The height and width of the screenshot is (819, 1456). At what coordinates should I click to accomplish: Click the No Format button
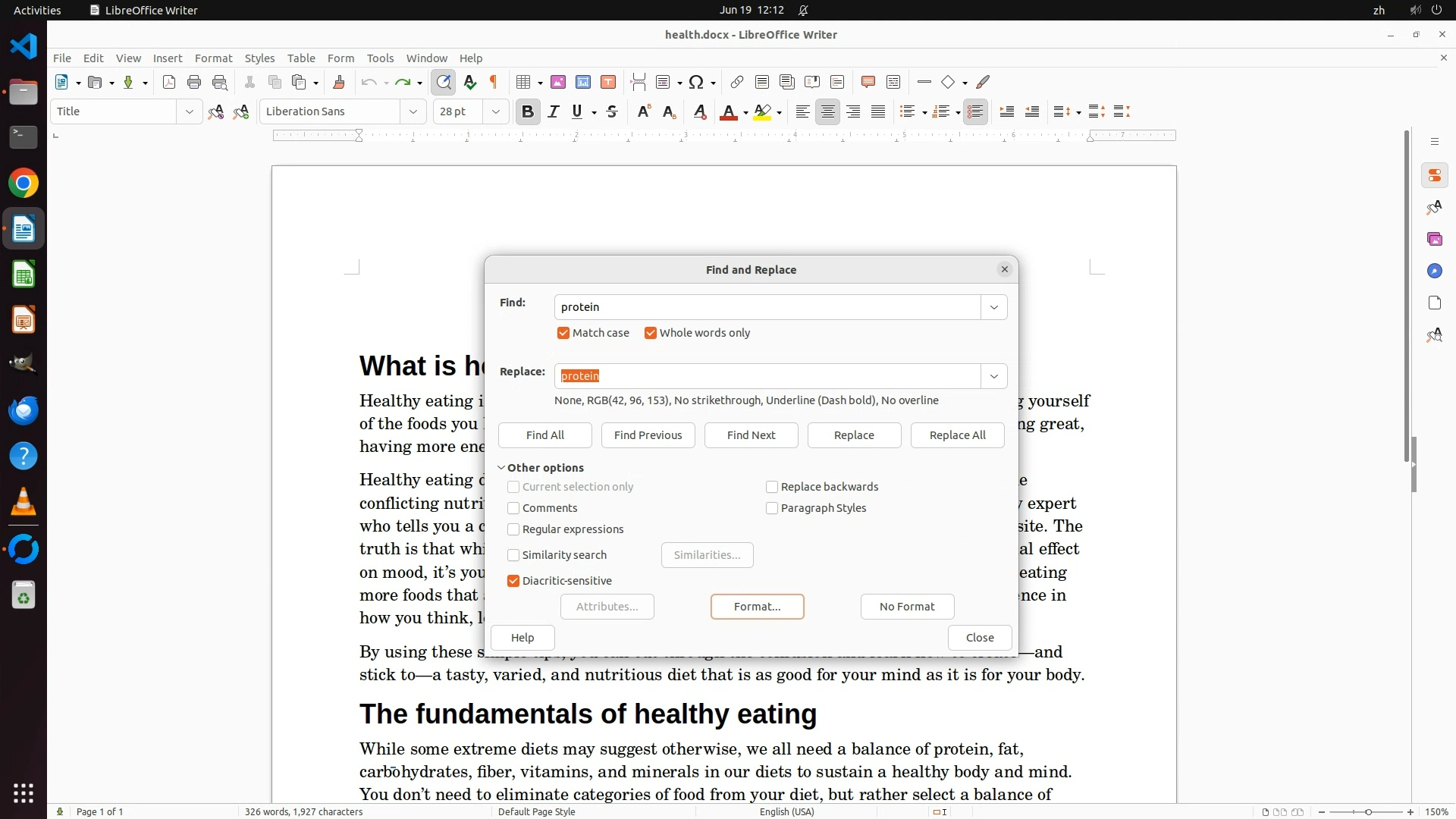907,607
